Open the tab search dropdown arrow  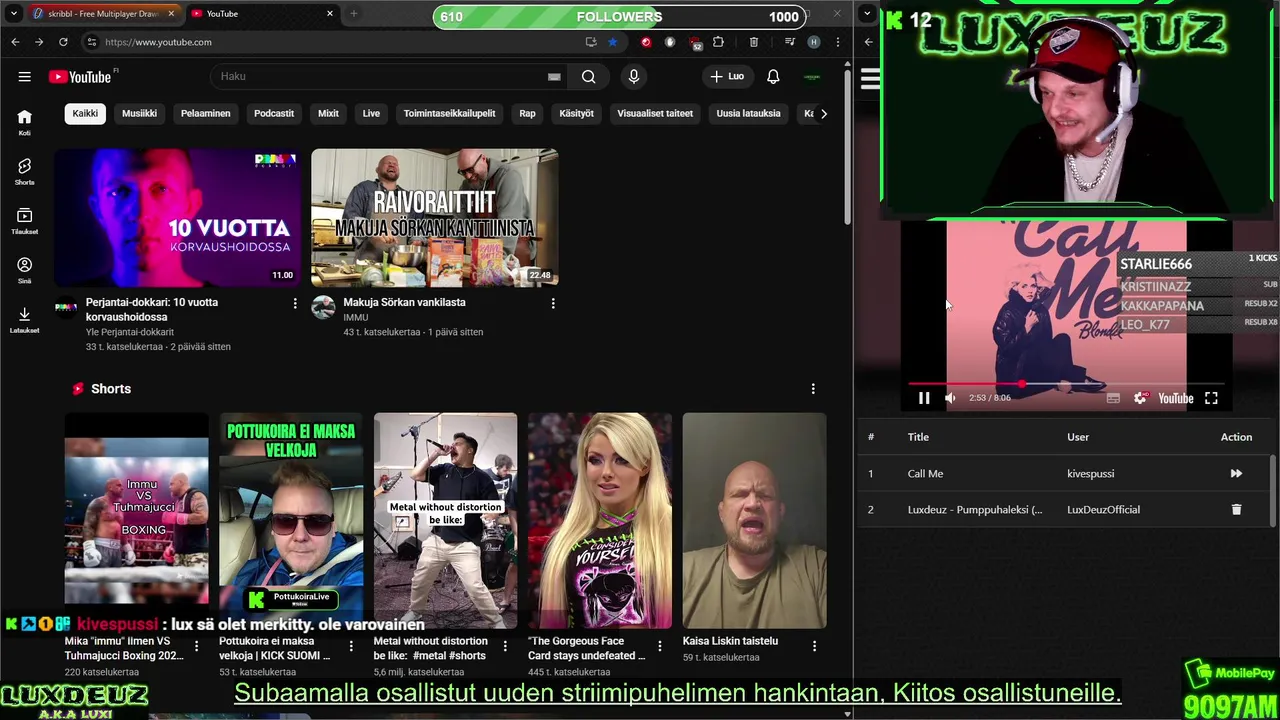pos(13,14)
